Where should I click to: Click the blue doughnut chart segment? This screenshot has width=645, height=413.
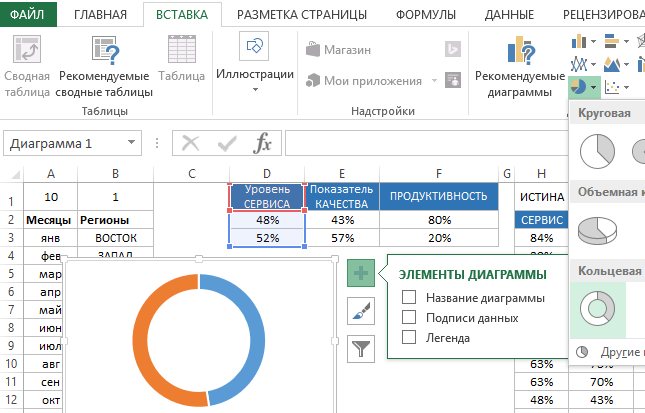coord(257,341)
